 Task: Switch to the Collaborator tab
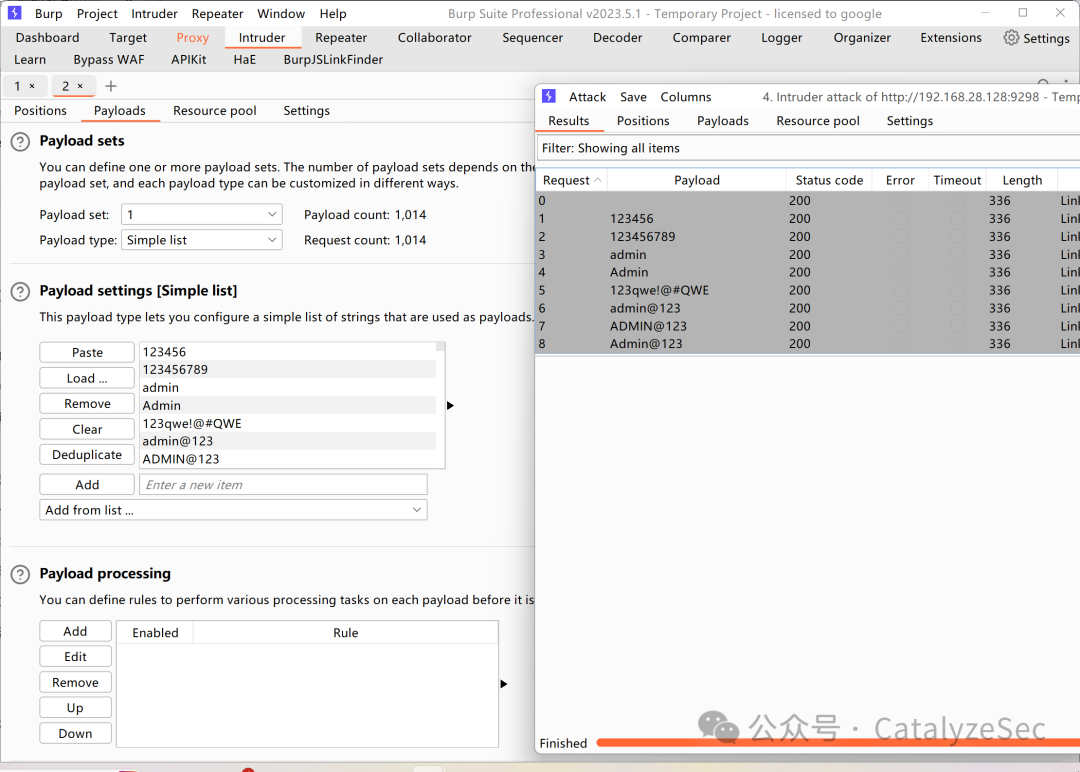(x=435, y=38)
